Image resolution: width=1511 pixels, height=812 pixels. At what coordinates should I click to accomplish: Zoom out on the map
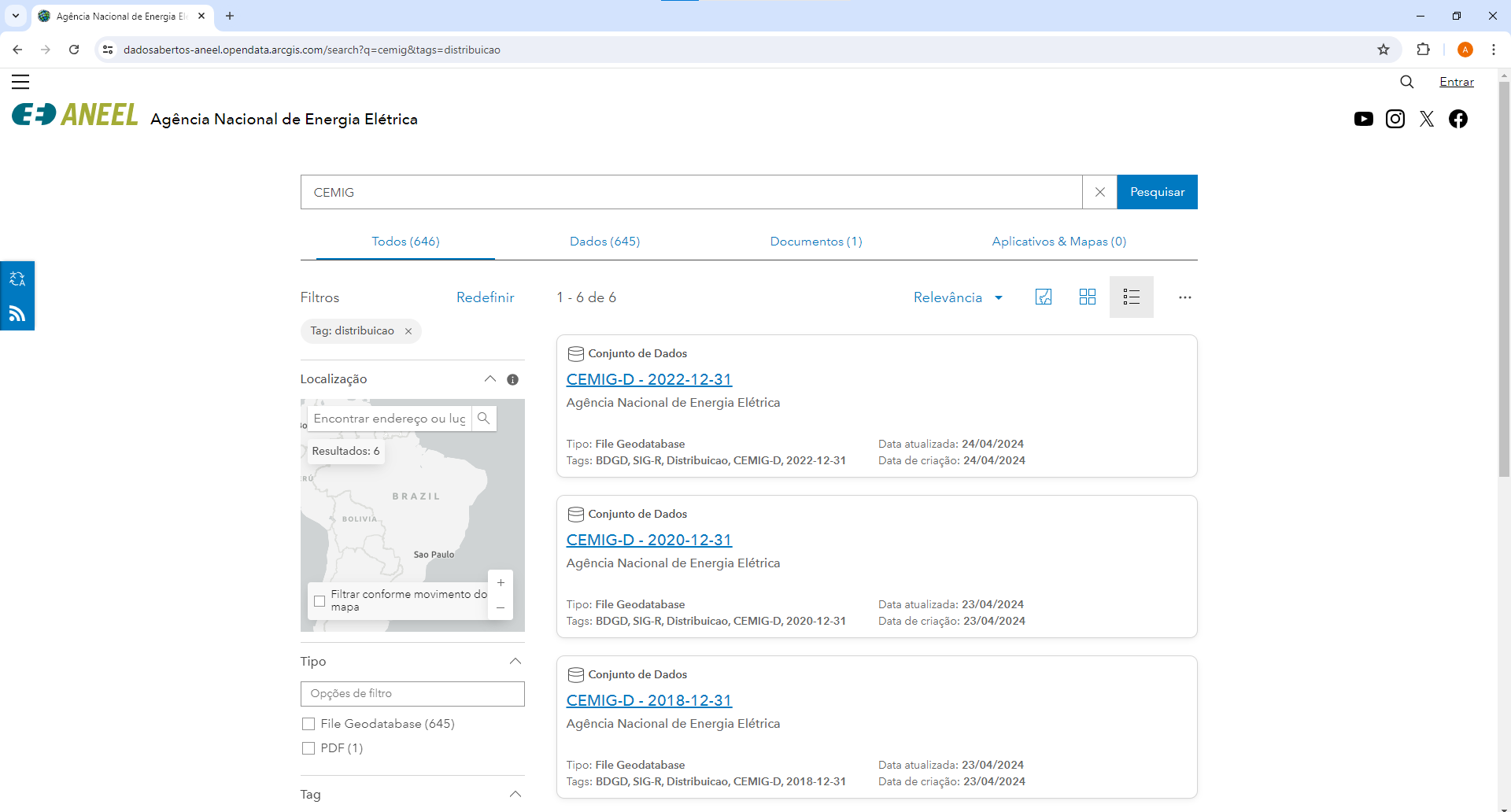501,607
